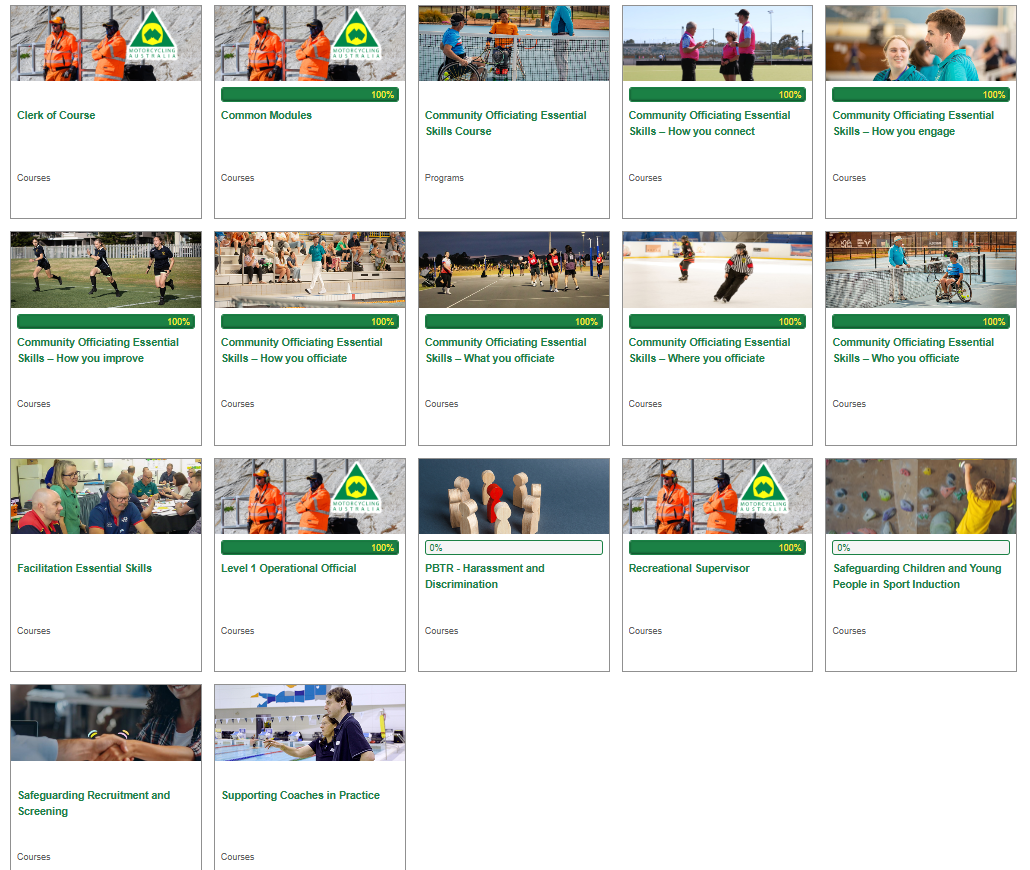Open Safeguarding Recruitment and Screening title

[93, 803]
